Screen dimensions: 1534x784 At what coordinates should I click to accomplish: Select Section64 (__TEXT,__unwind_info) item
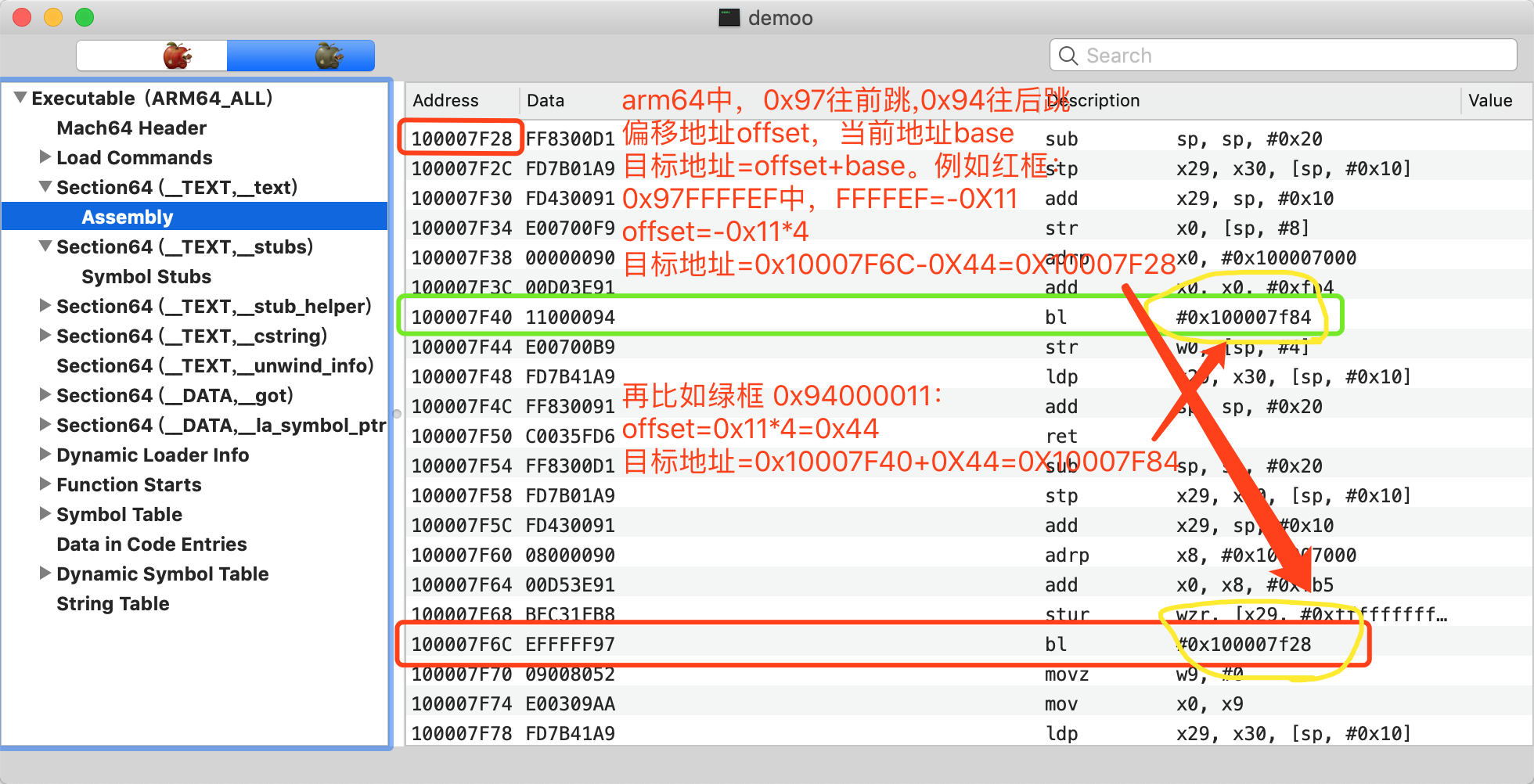pos(215,365)
